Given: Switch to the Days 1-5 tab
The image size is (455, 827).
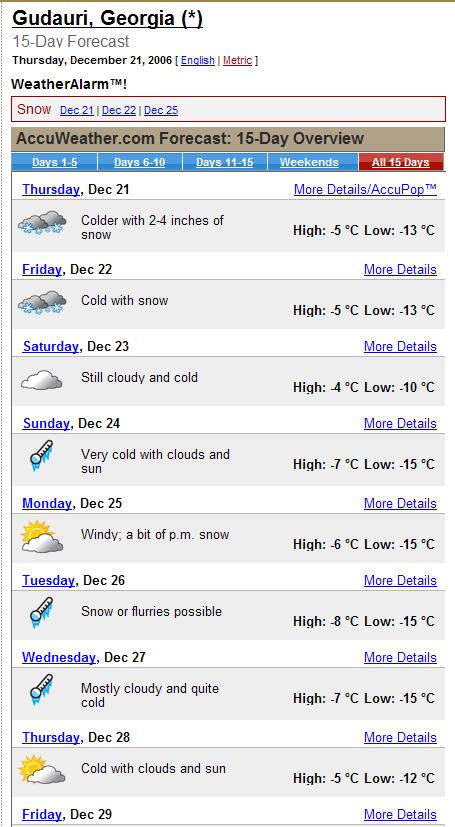Looking at the screenshot, I should 54,162.
